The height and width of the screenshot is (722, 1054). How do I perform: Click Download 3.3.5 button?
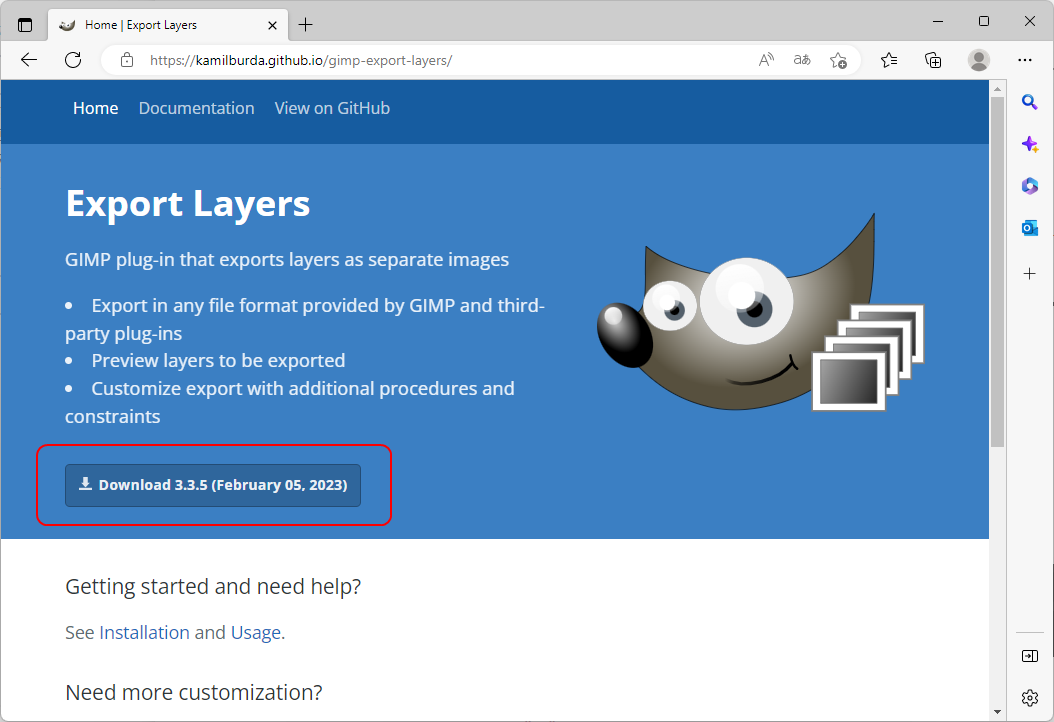(213, 485)
